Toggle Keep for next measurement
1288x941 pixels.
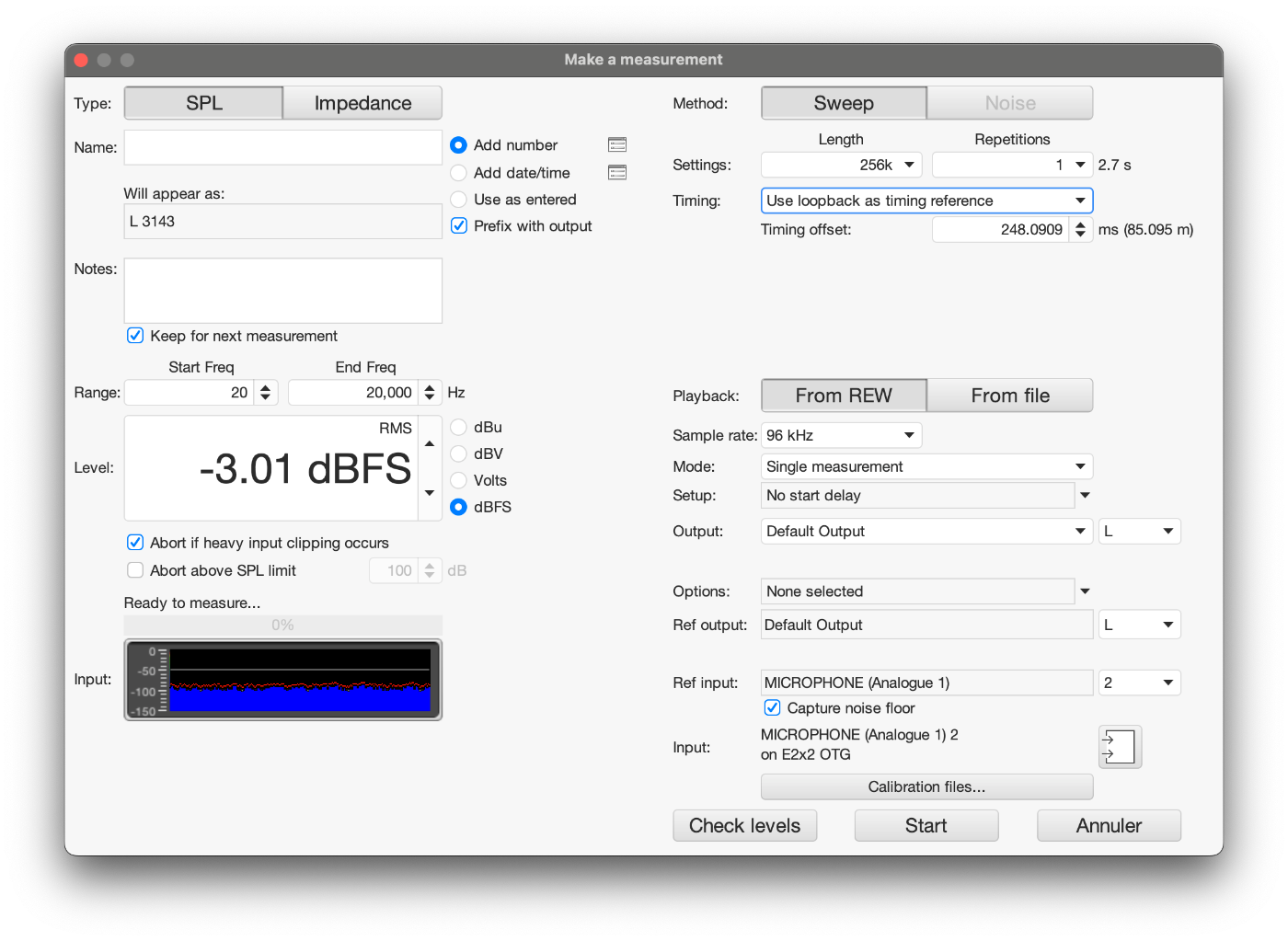(x=135, y=336)
